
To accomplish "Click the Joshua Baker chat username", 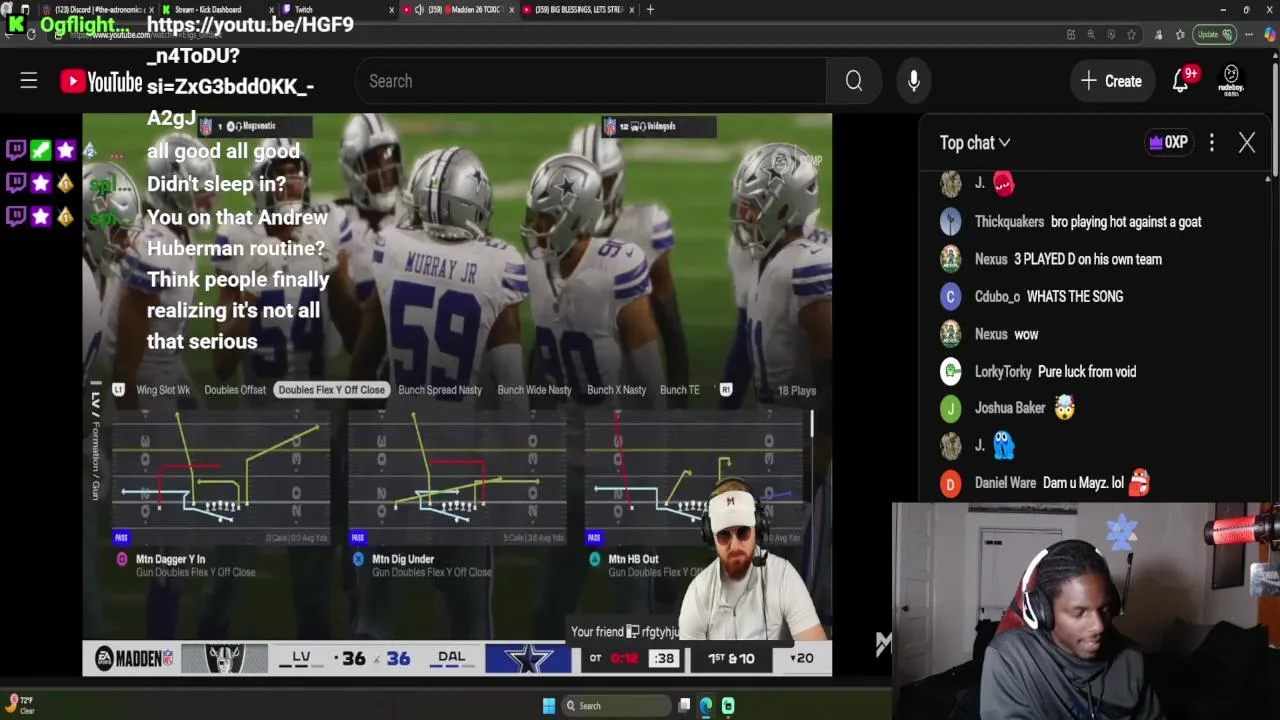I will [1009, 408].
